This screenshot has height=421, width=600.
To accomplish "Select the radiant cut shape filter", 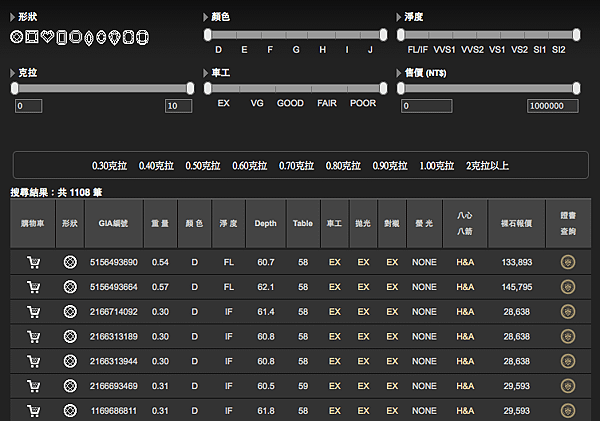I will click(142, 38).
